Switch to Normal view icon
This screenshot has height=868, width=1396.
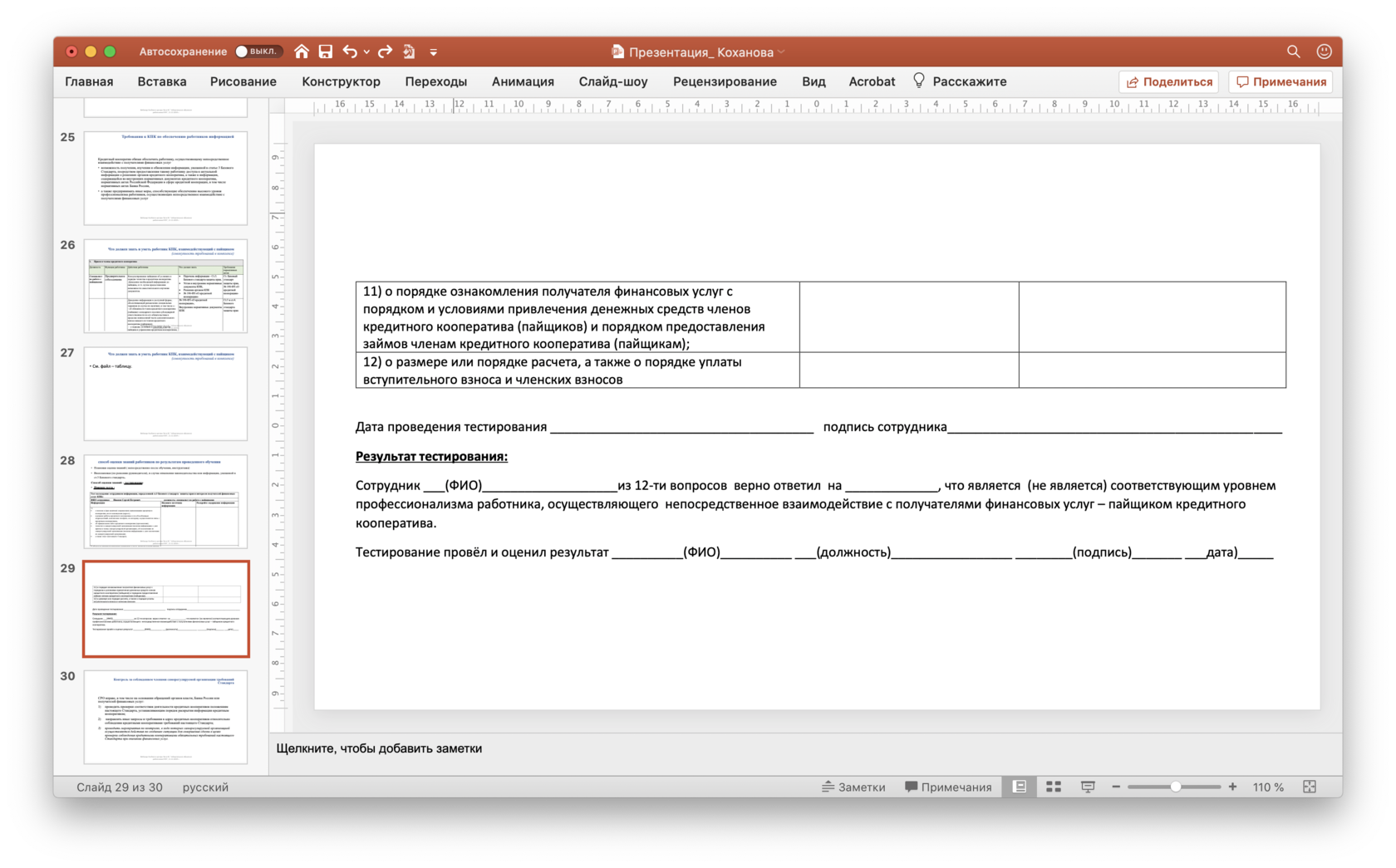pyautogui.click(x=1020, y=787)
